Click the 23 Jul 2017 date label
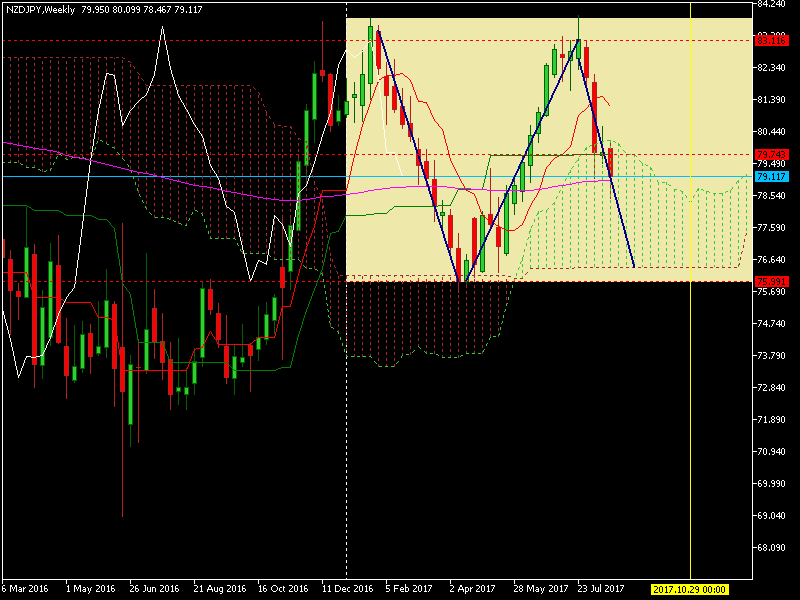 pos(601,589)
